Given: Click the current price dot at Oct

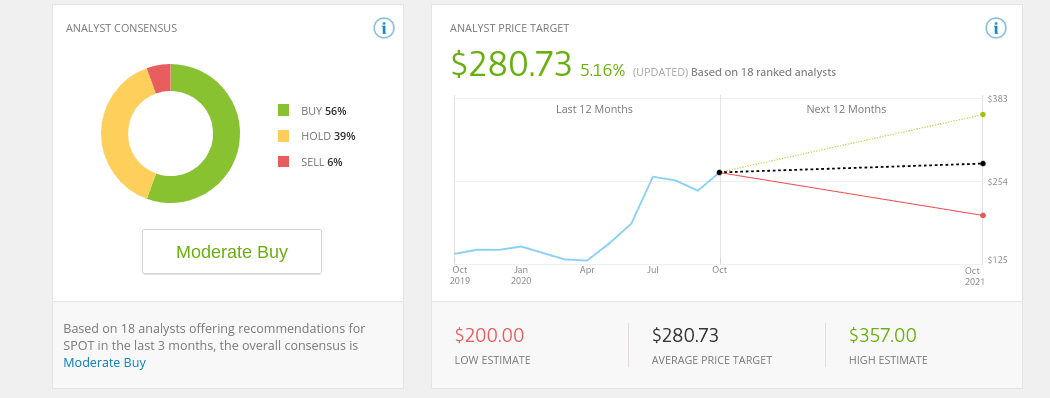Looking at the screenshot, I should coord(720,172).
